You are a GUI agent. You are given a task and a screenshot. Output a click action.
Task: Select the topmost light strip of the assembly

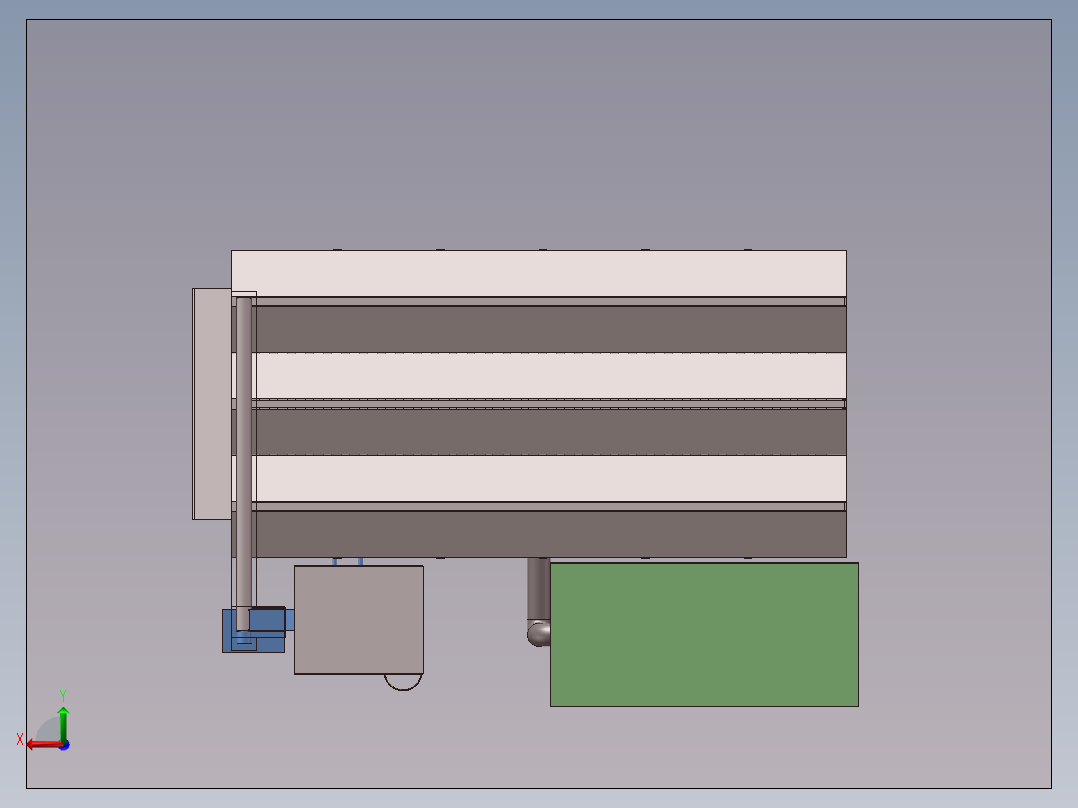tap(539, 273)
